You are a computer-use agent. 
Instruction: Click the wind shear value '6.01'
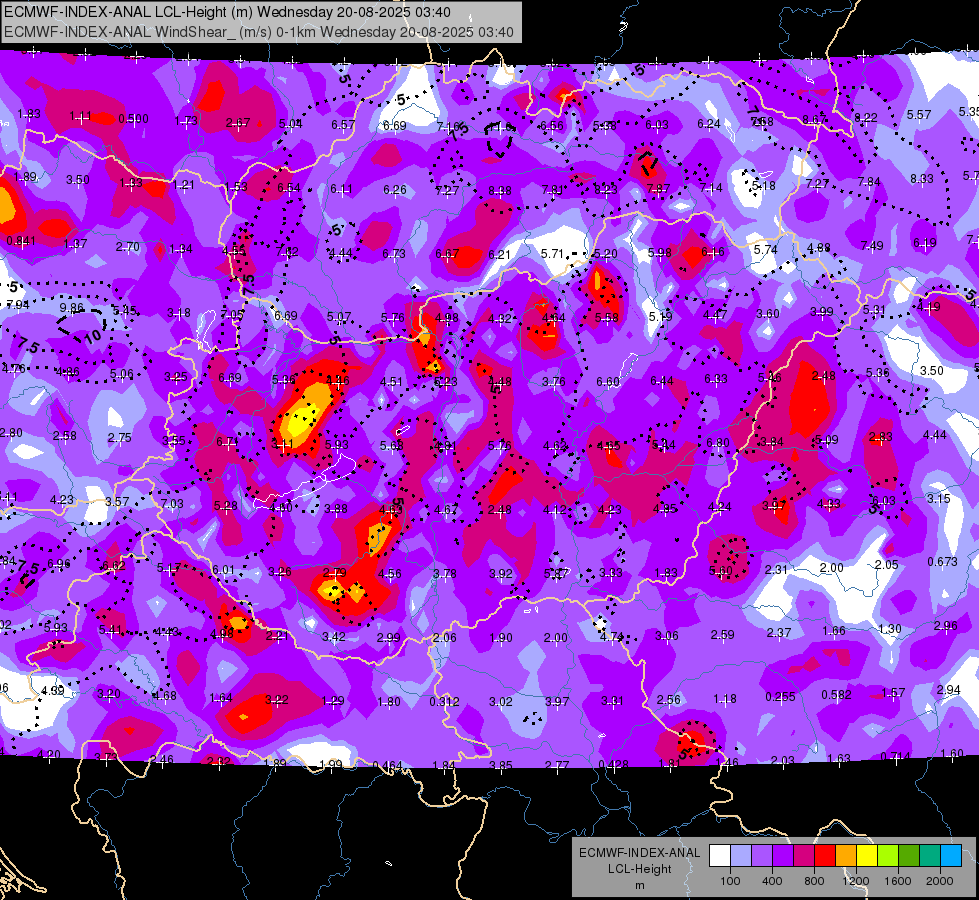(223, 570)
